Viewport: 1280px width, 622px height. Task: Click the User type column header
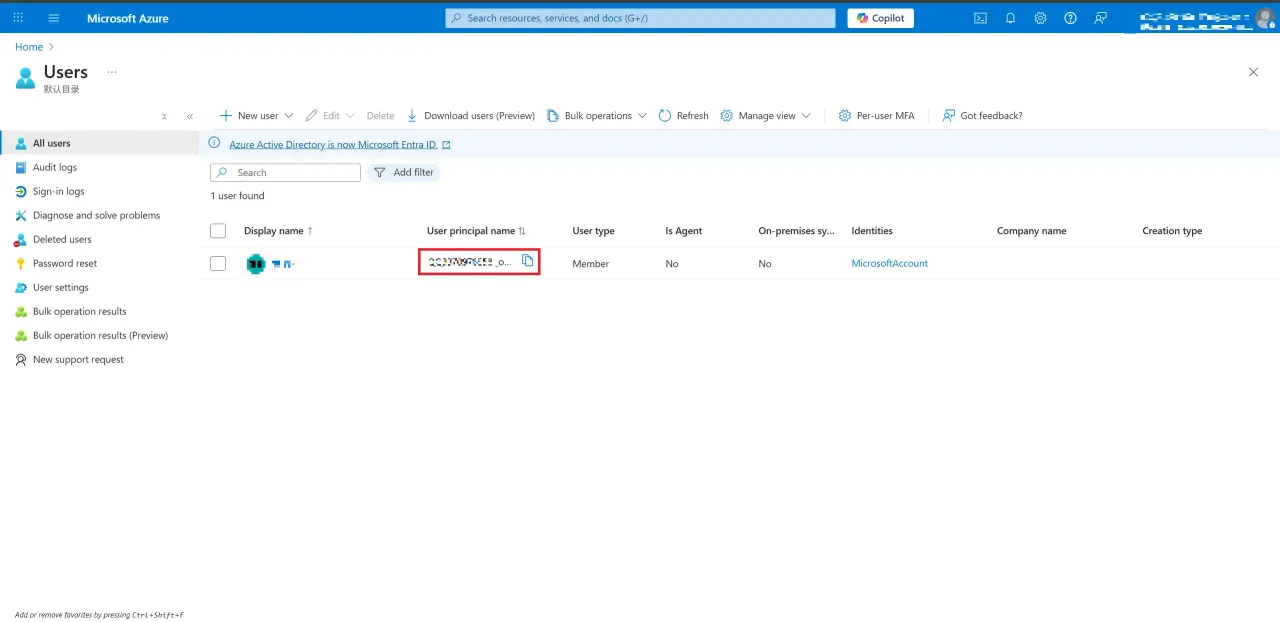[593, 231]
